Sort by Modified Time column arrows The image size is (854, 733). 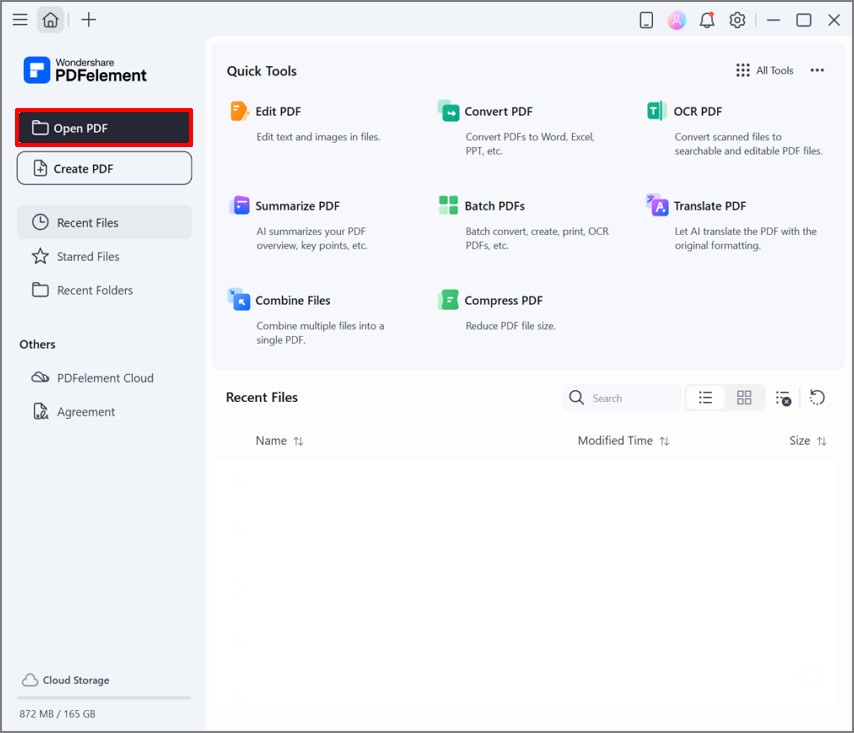(x=664, y=441)
